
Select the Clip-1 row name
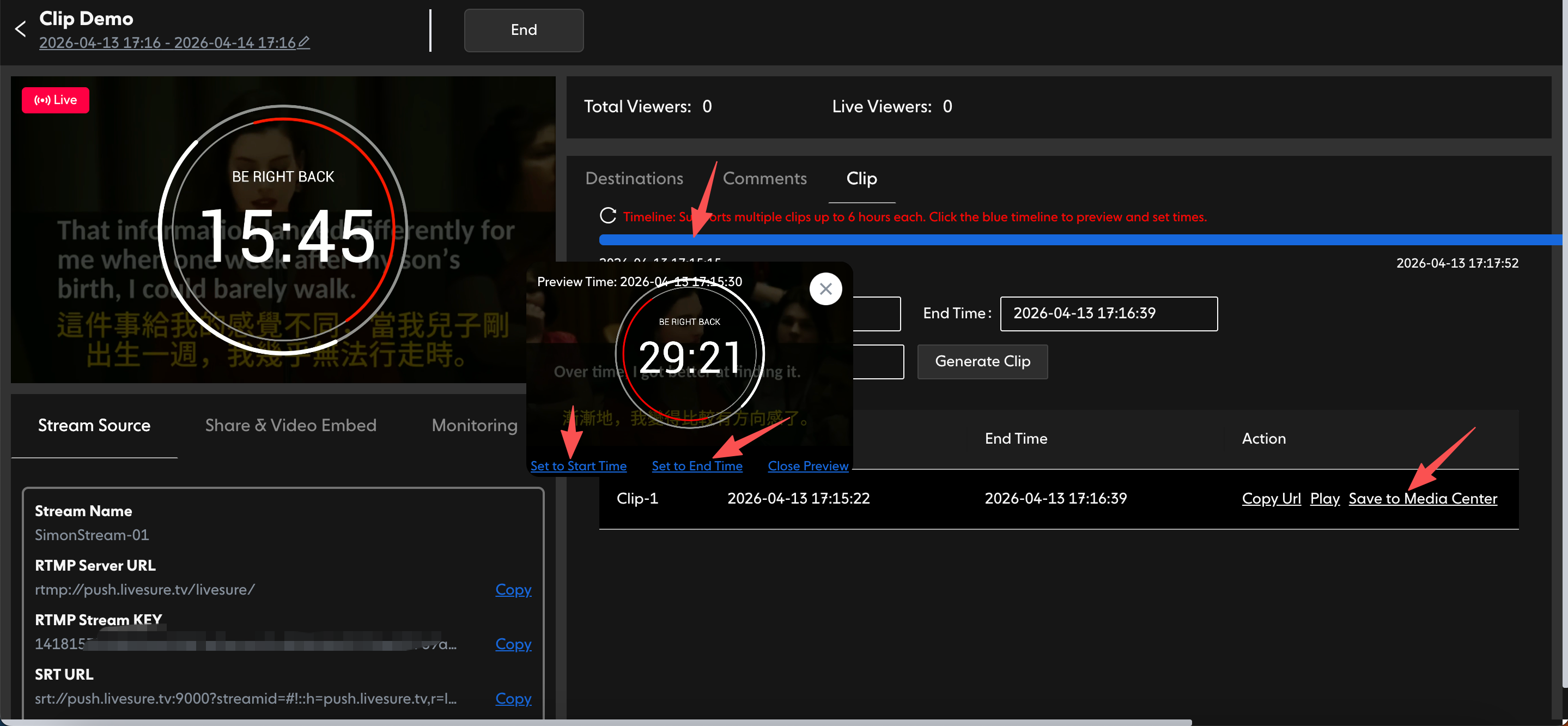click(637, 498)
